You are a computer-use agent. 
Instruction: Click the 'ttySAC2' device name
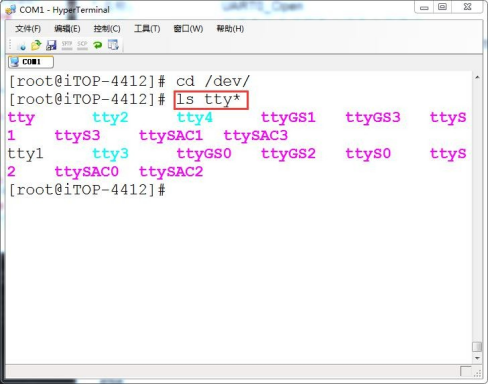tap(171, 172)
